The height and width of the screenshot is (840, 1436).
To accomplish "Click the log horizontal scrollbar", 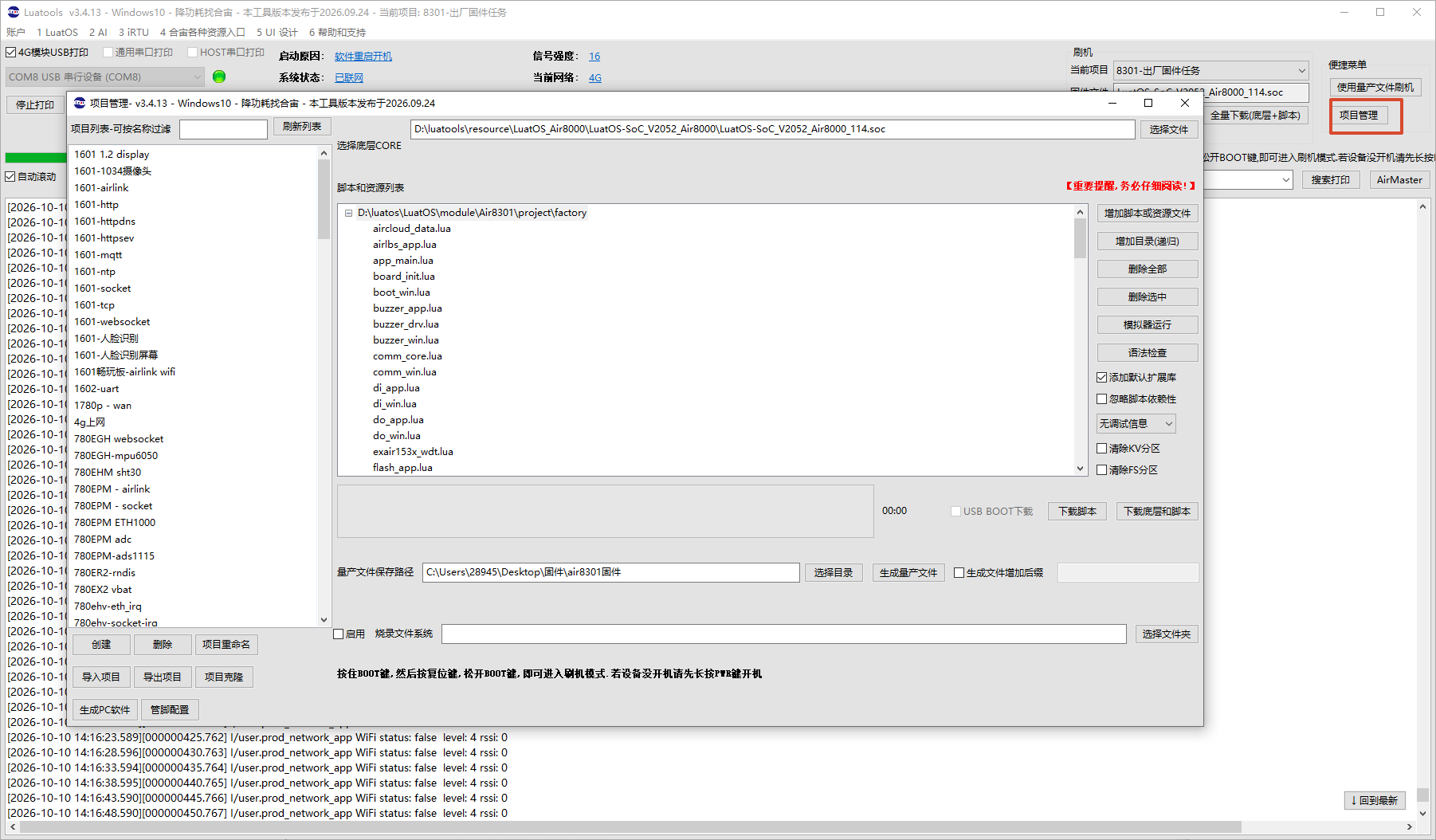I will (709, 827).
